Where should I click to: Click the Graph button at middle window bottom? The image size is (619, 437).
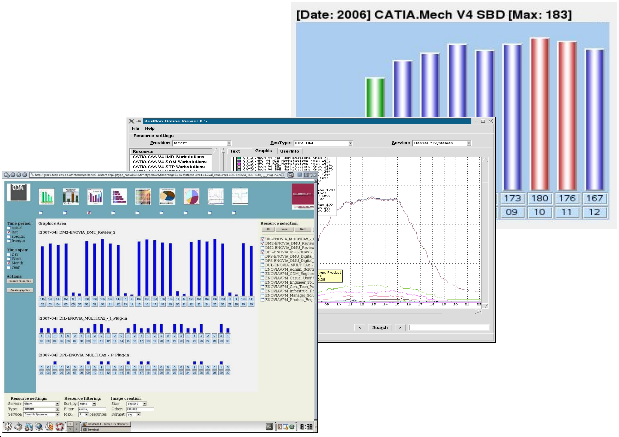[380, 327]
